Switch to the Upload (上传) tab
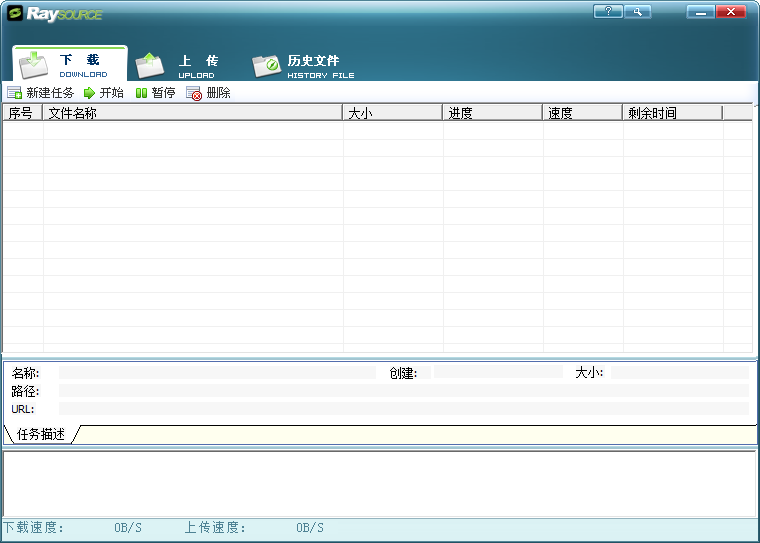The image size is (760, 543). pos(180,66)
